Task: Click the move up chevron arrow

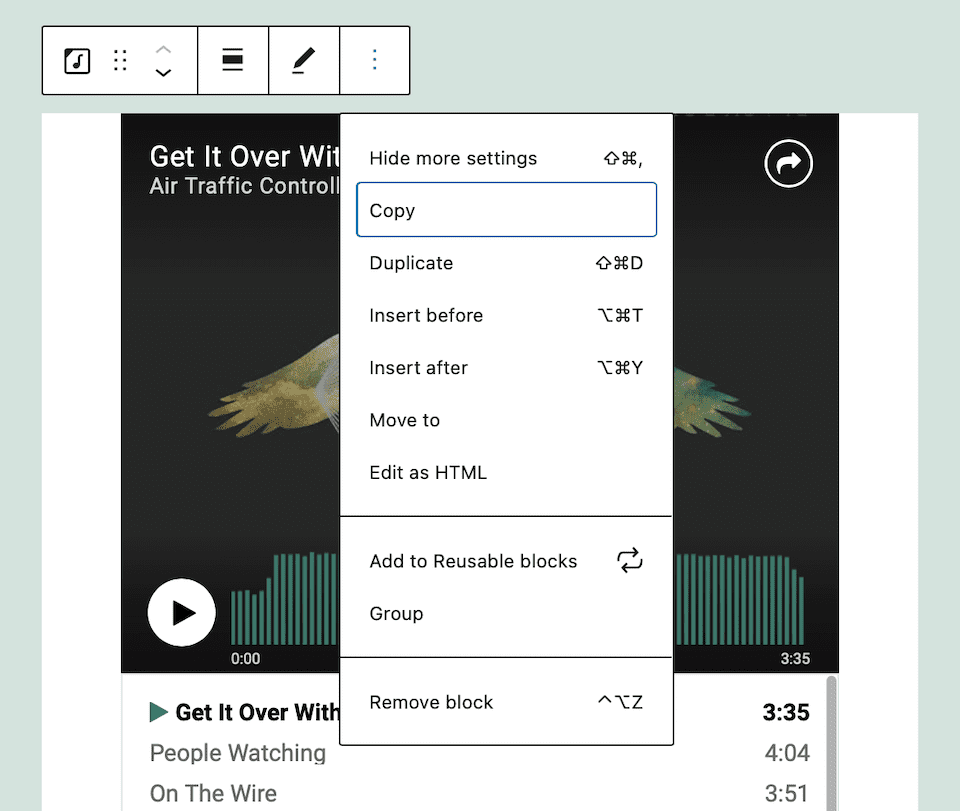Action: (164, 49)
